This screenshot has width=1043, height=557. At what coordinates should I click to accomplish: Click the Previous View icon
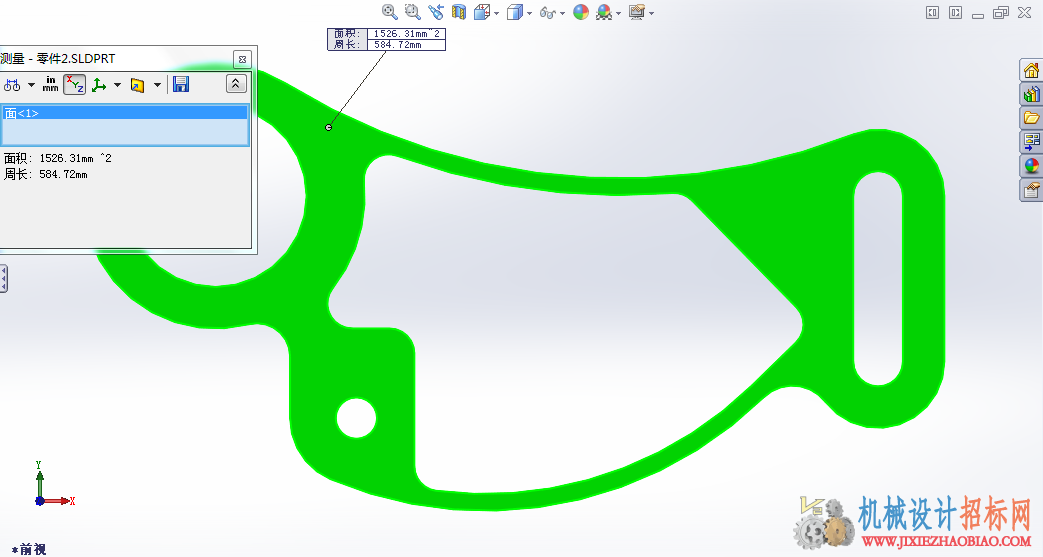436,12
